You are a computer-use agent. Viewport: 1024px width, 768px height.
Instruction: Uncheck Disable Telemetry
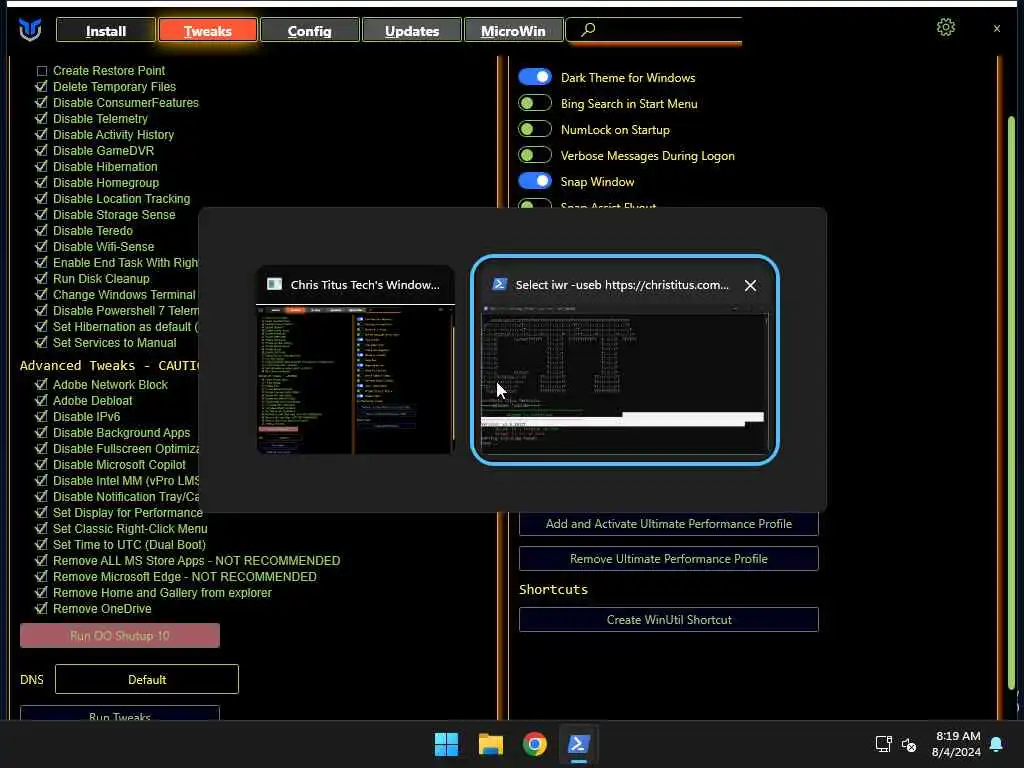point(42,118)
